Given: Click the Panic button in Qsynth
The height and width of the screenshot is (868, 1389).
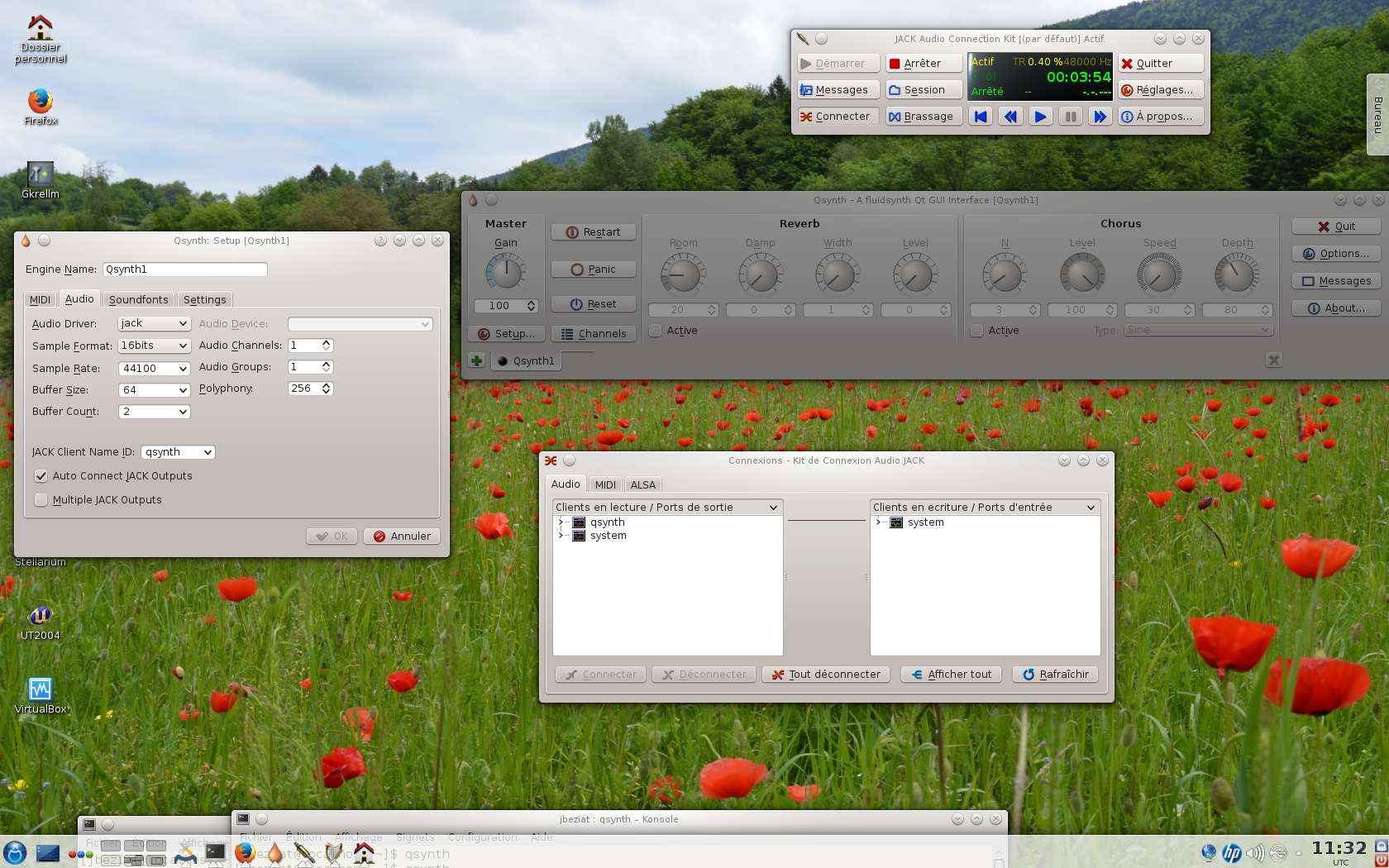Looking at the screenshot, I should coord(593,269).
